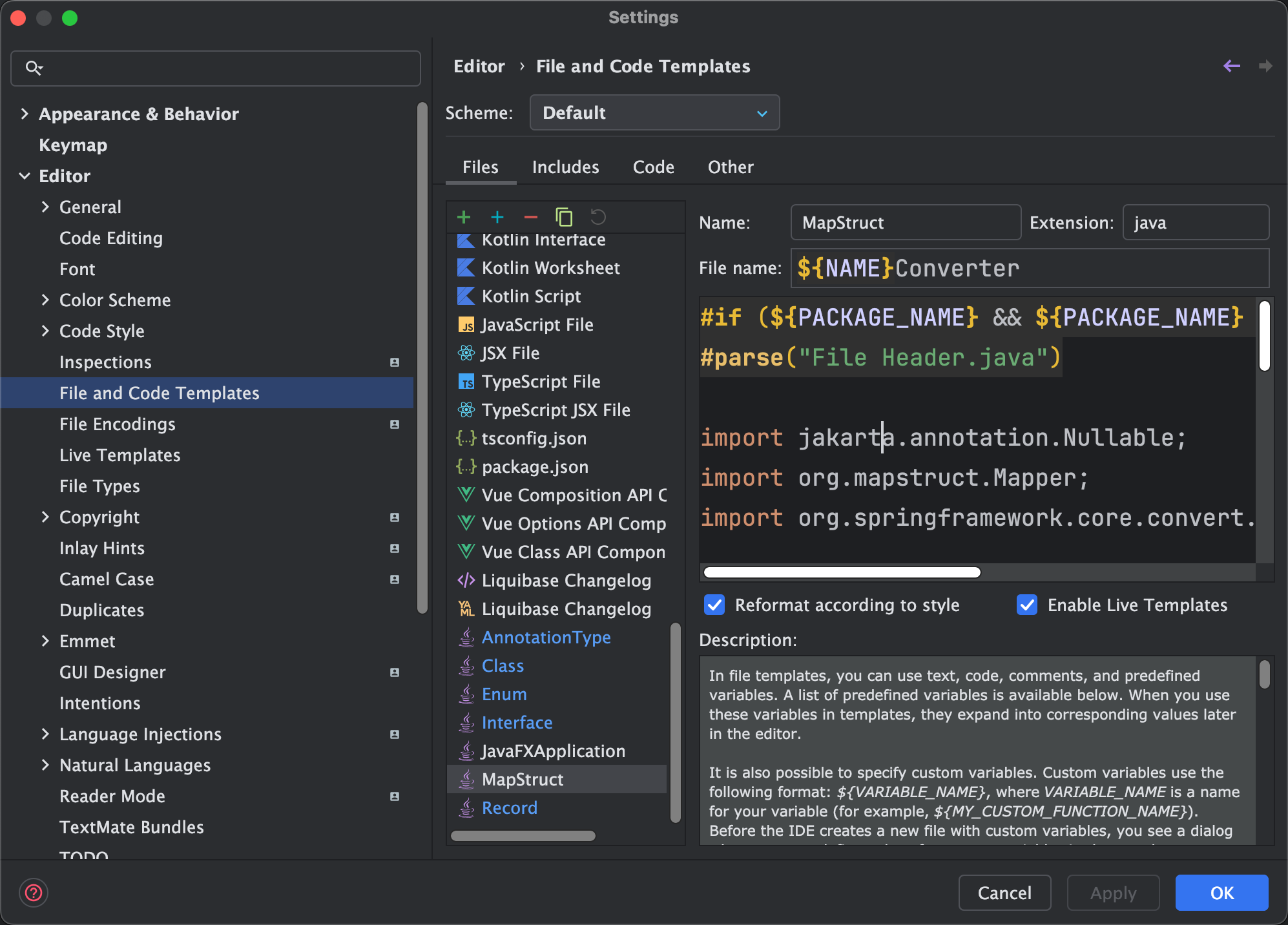Image resolution: width=1288 pixels, height=925 pixels.
Task: Expand the Code Style node
Action: (x=45, y=331)
